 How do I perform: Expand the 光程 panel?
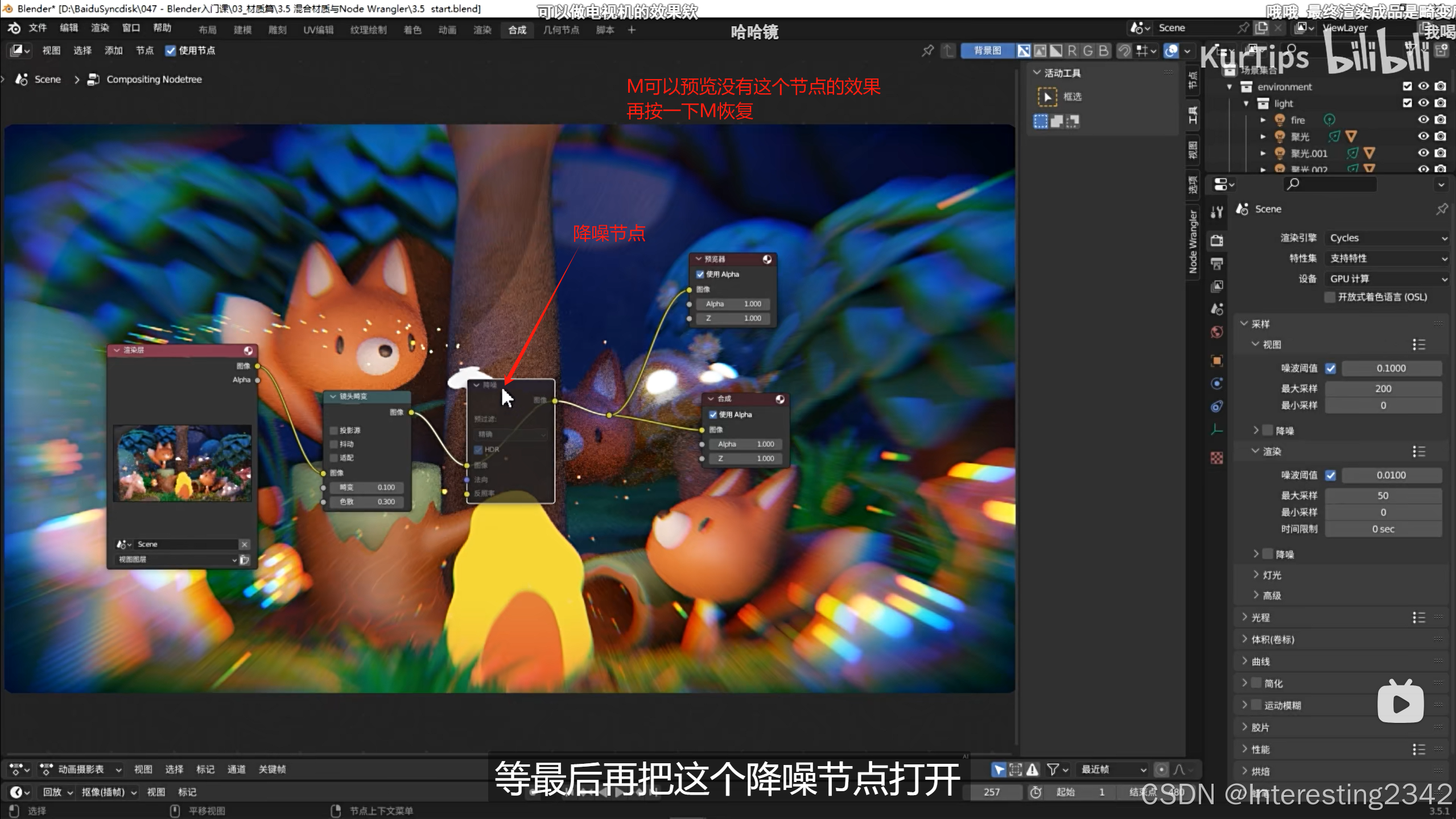(x=1260, y=617)
